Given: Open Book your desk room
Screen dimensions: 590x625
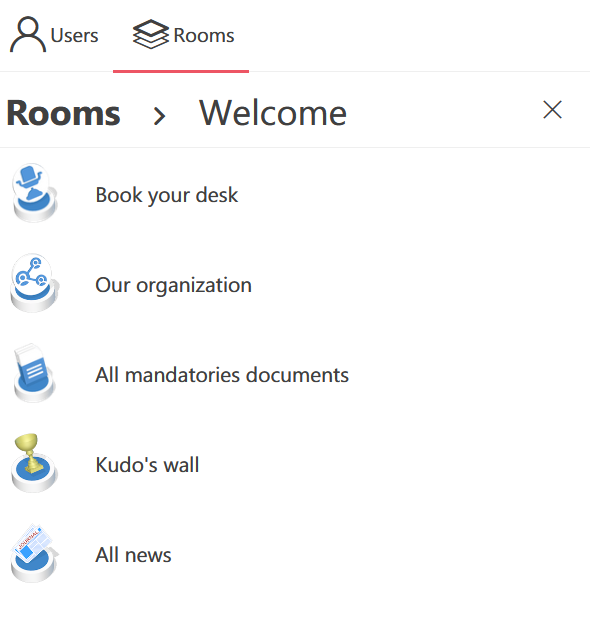Looking at the screenshot, I should [x=295, y=193].
